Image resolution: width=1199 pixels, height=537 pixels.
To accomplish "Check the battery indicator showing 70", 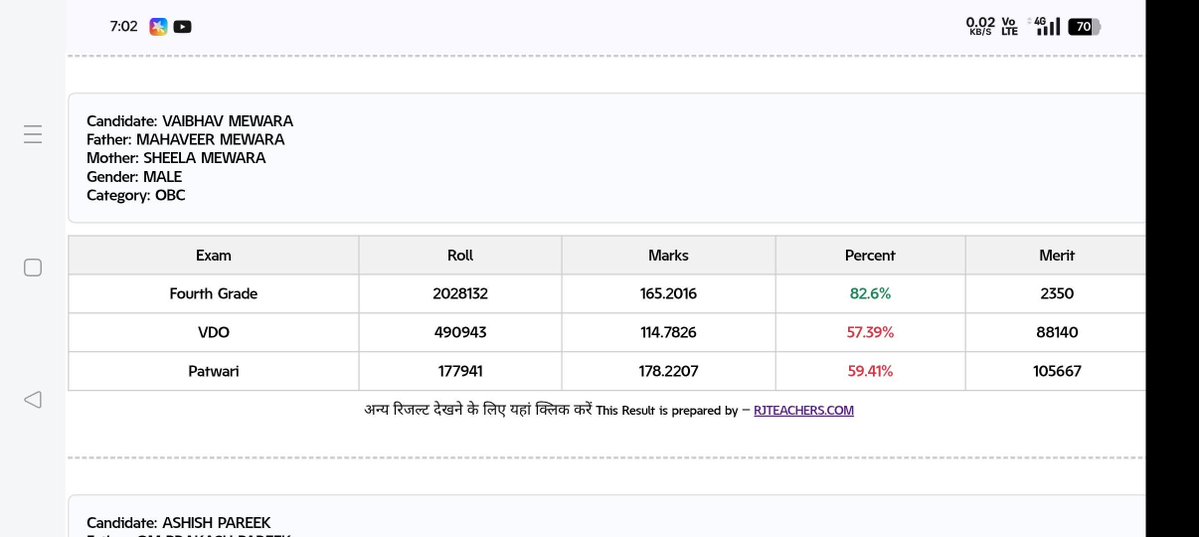I will coord(1084,27).
